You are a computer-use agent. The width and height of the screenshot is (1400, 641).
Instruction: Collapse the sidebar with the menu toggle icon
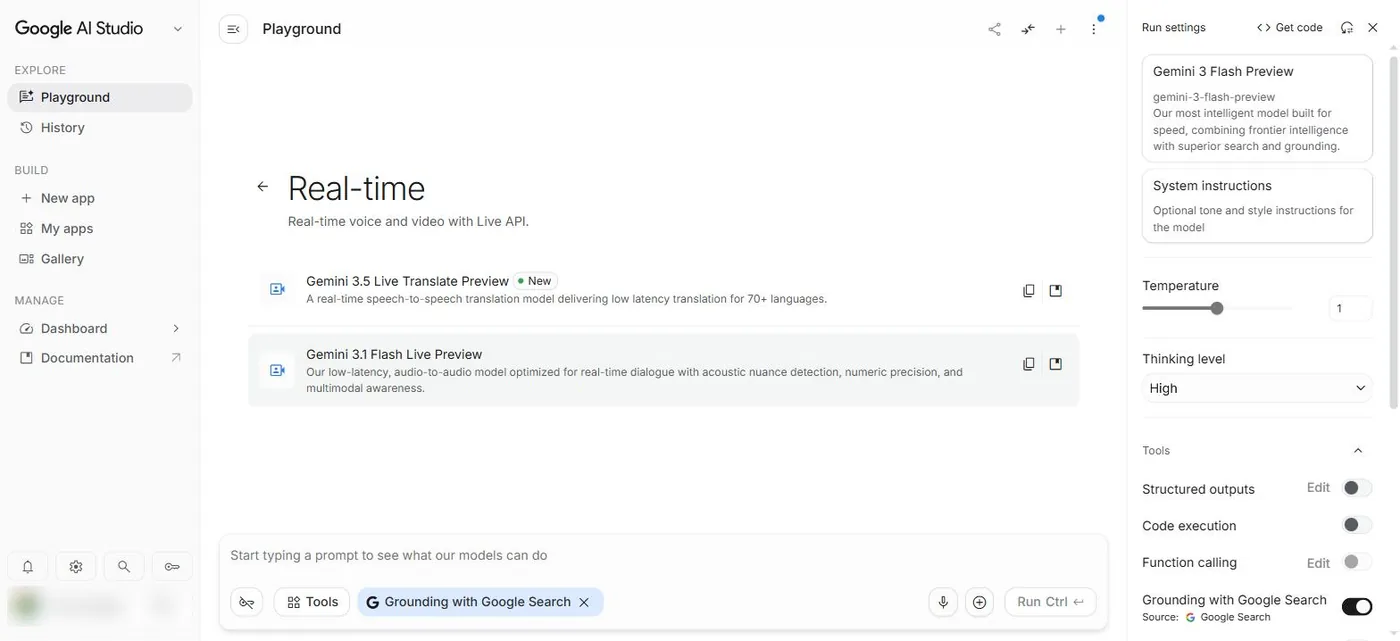[x=233, y=29]
